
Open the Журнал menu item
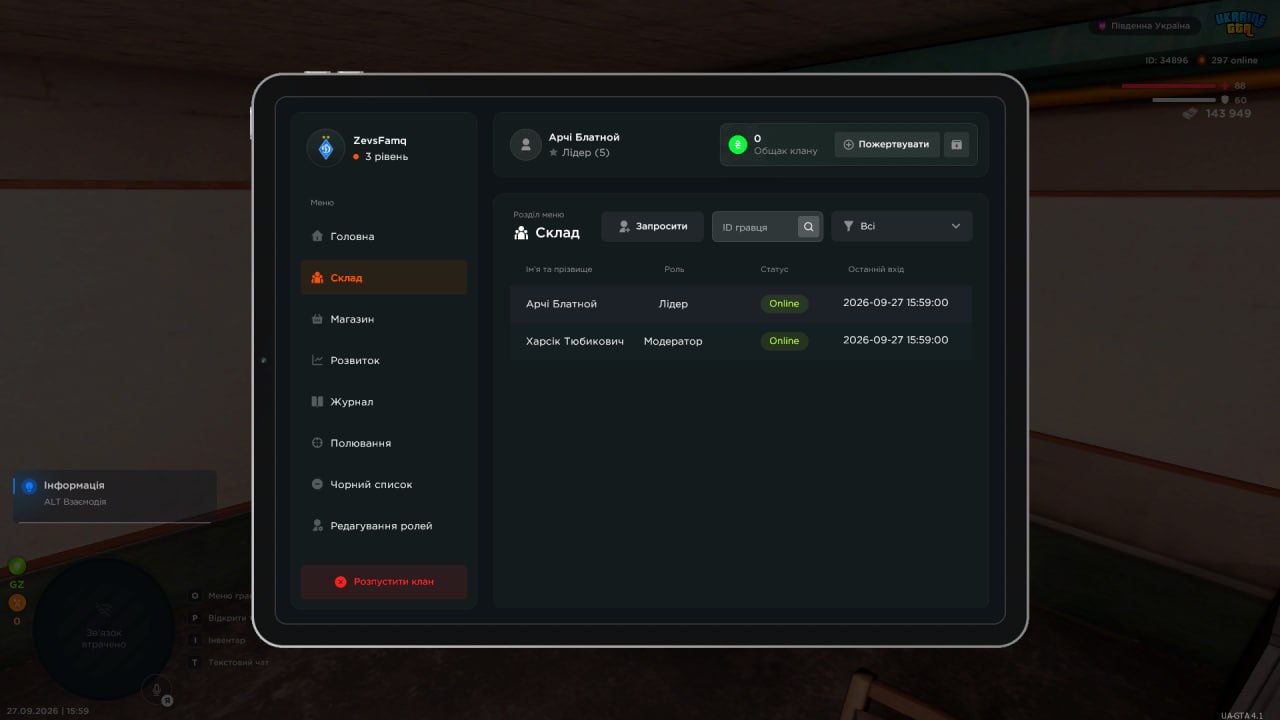tap(384, 402)
